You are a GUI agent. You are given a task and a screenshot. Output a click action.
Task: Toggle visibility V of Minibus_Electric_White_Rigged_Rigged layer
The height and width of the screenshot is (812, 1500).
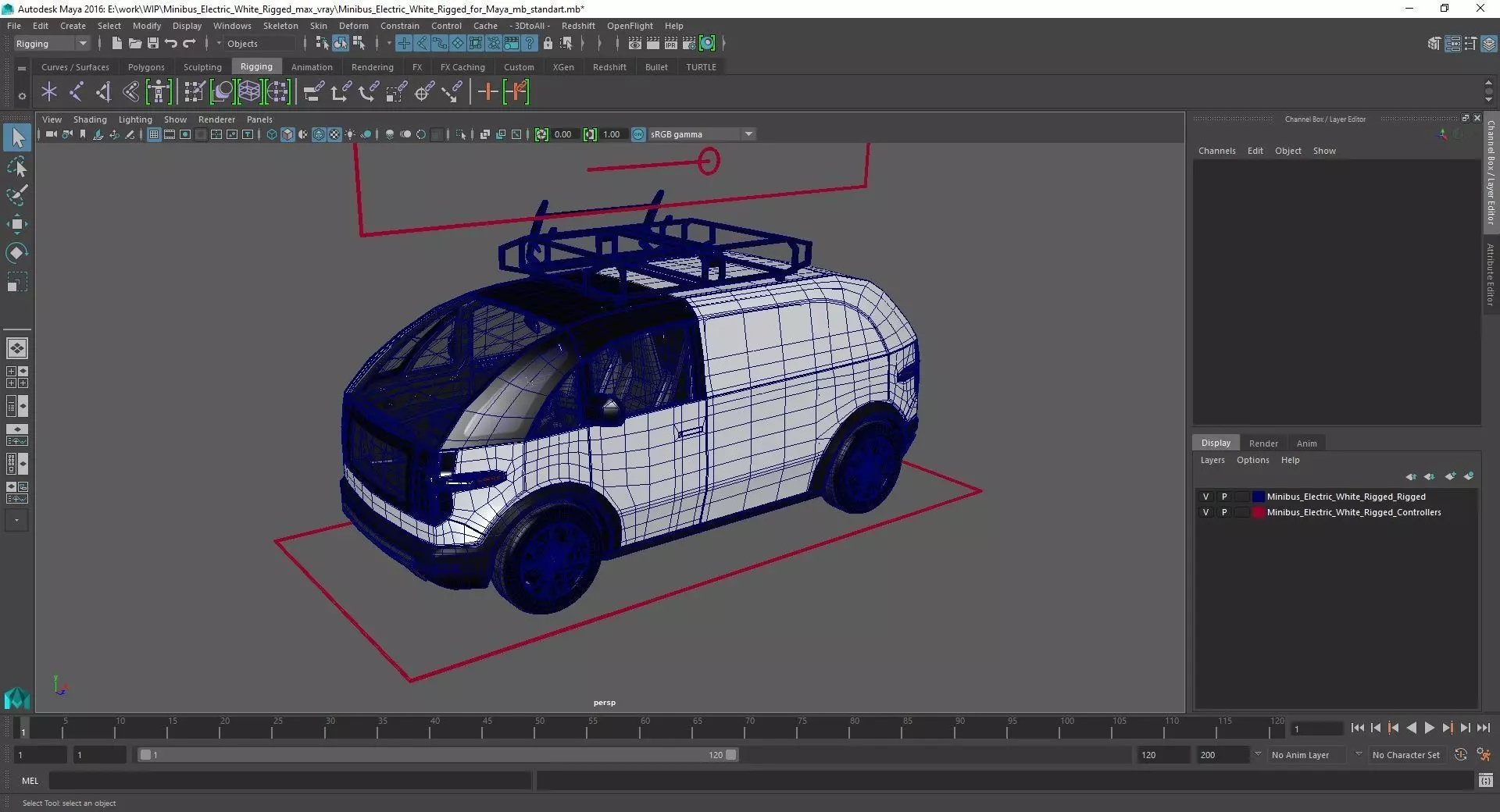click(1205, 497)
